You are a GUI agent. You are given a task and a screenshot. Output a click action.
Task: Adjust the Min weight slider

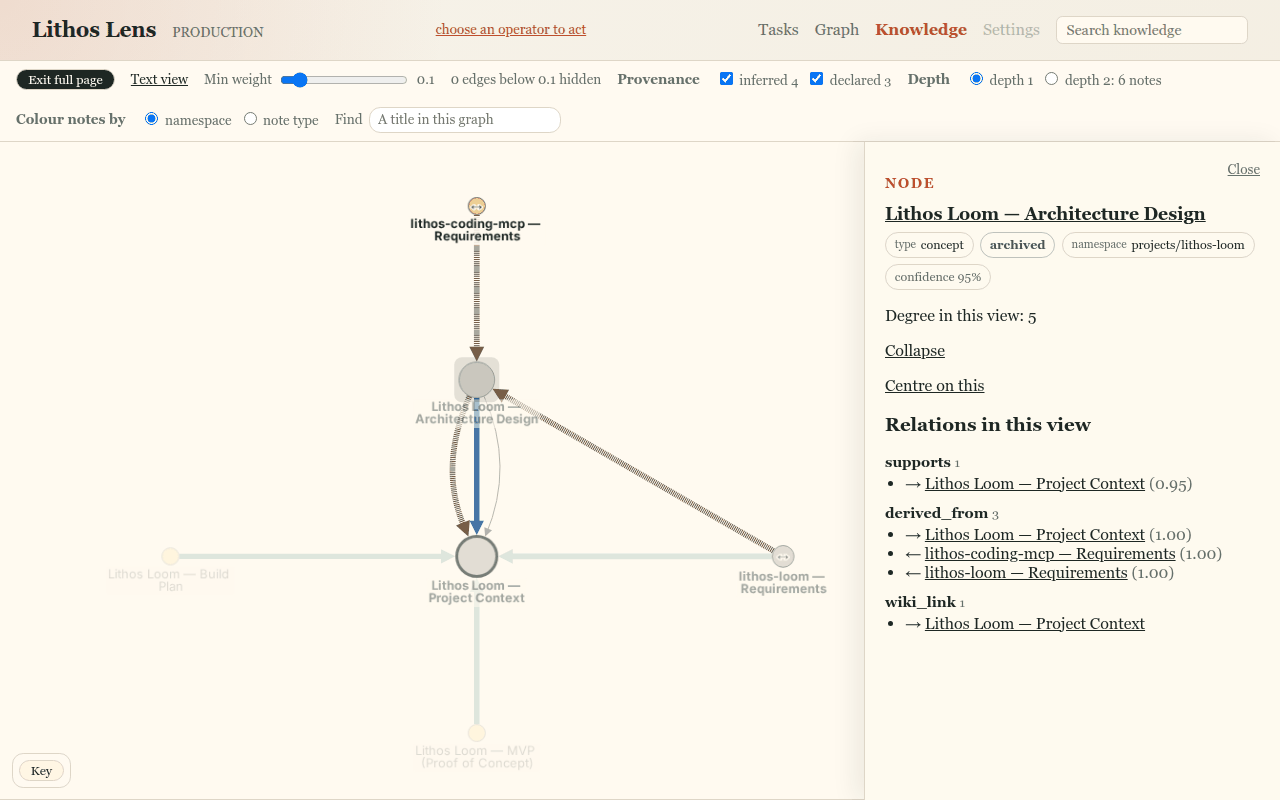point(344,80)
